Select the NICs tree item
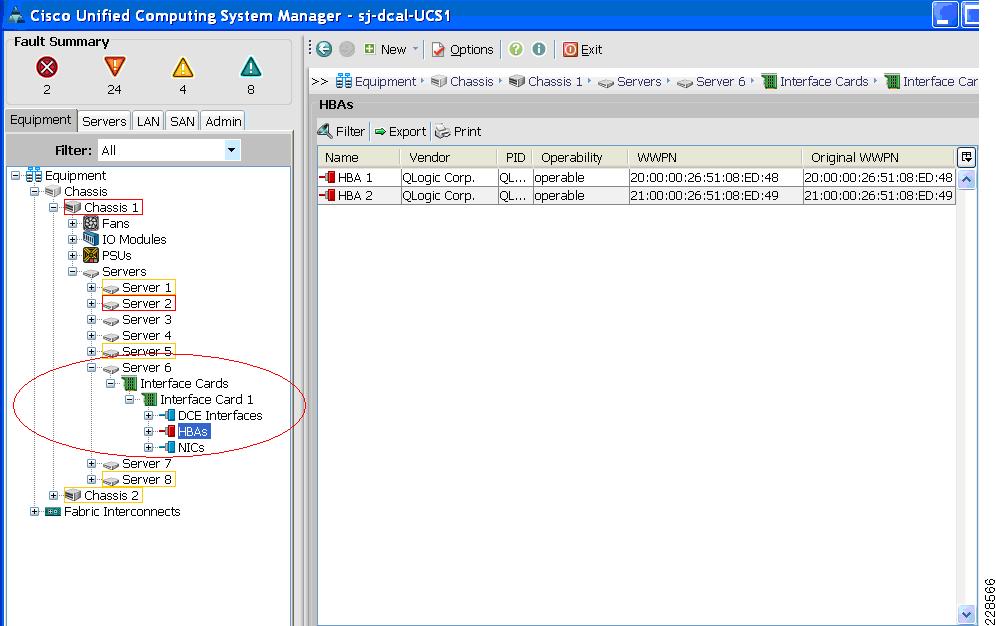This screenshot has height=626, width=996. (191, 448)
